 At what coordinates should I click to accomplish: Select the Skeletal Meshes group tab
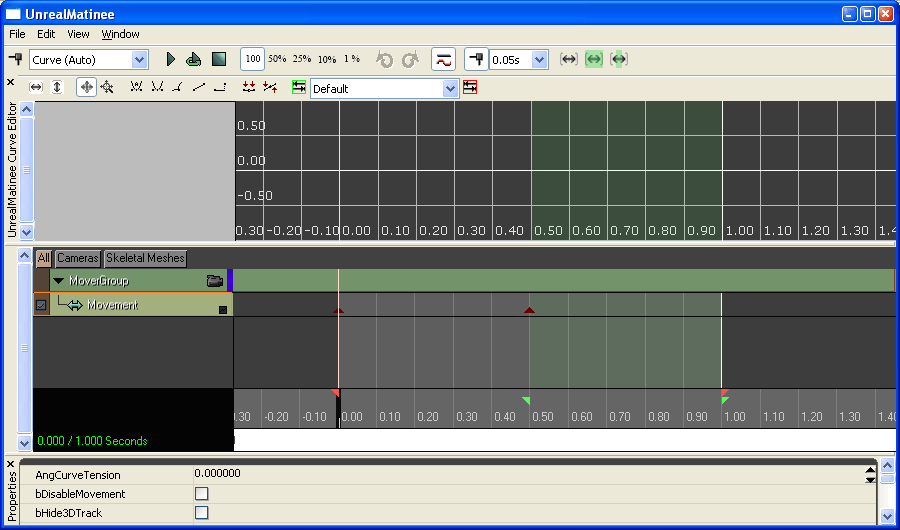[145, 258]
